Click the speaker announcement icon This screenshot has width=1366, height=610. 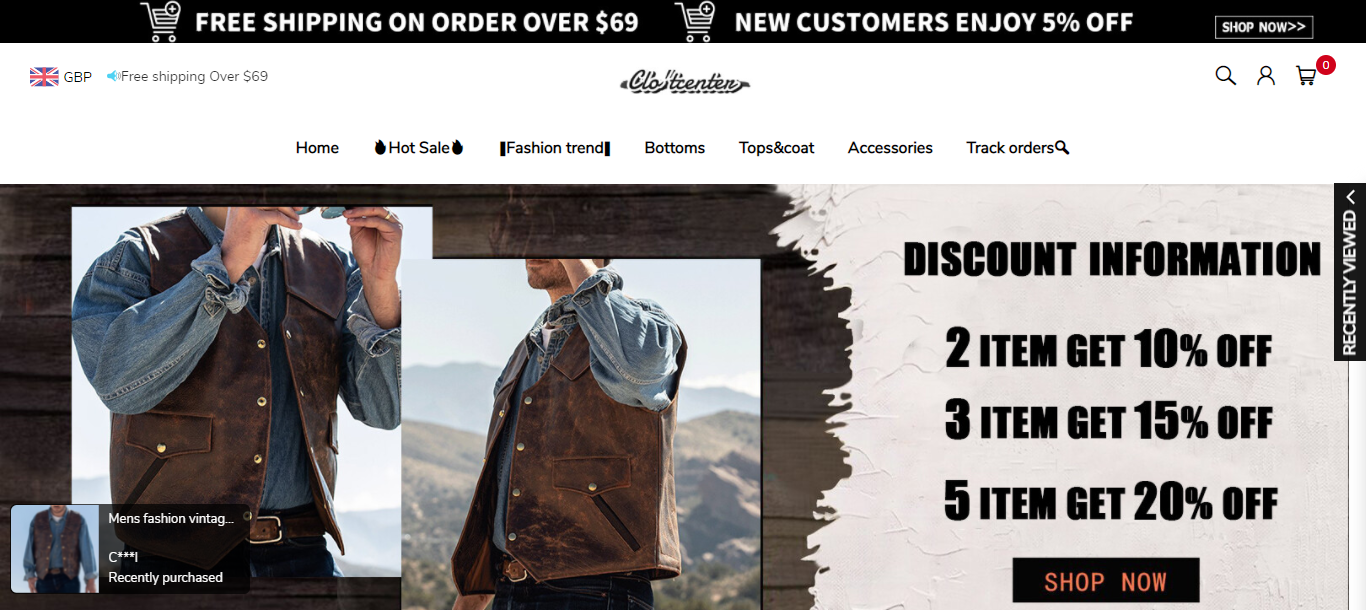113,76
